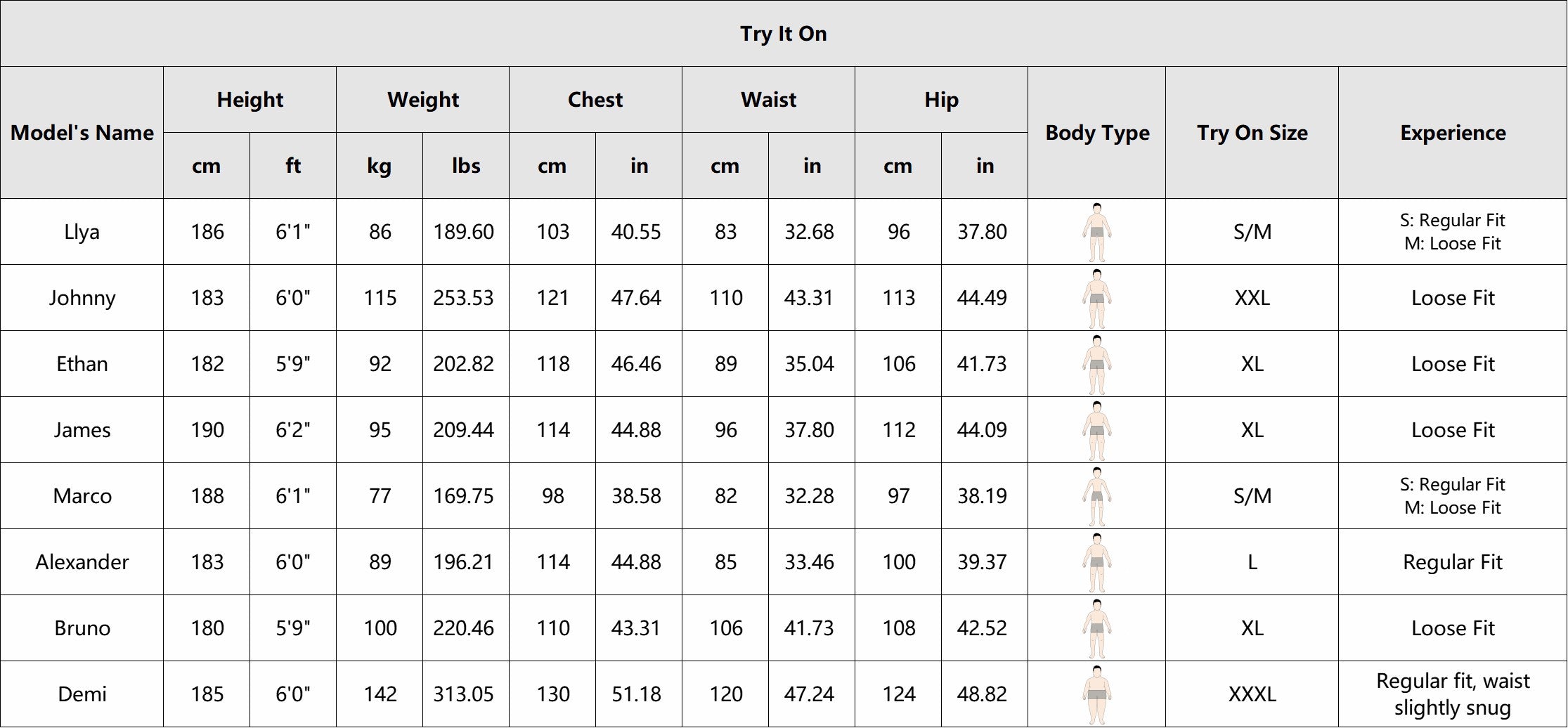Click Llya's body type figure icon
Viewport: 1568px width, 728px height.
coord(1096,231)
